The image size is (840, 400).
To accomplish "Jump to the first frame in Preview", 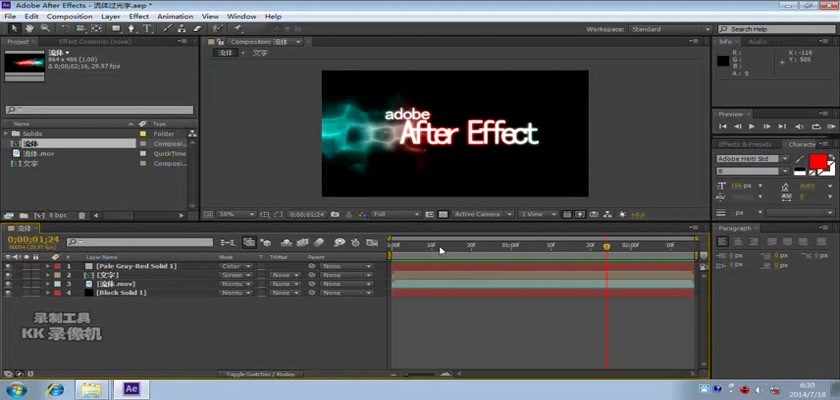I will (x=723, y=126).
